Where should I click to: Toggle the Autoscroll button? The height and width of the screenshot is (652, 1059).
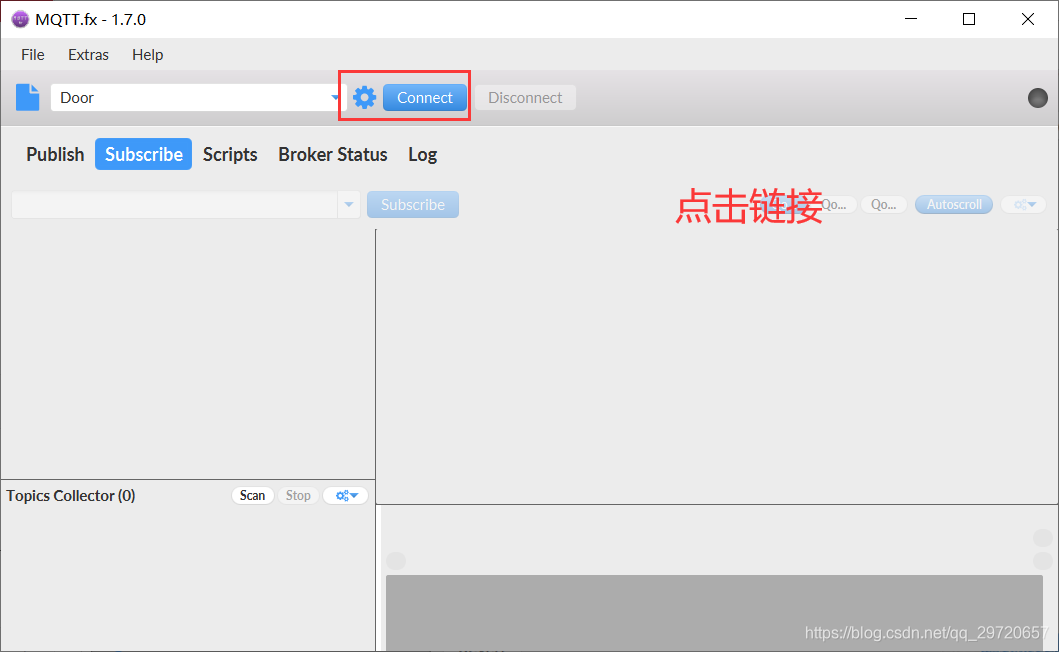tap(954, 205)
